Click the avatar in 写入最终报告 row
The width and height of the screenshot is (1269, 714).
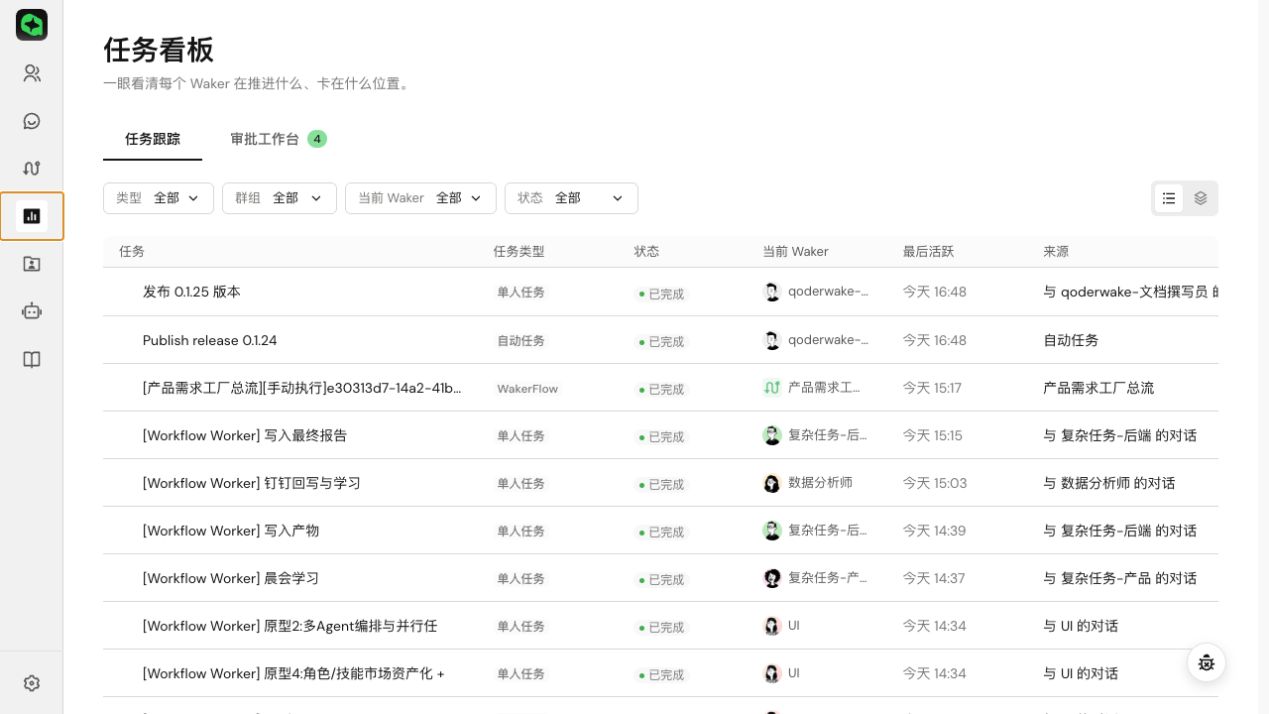point(772,435)
